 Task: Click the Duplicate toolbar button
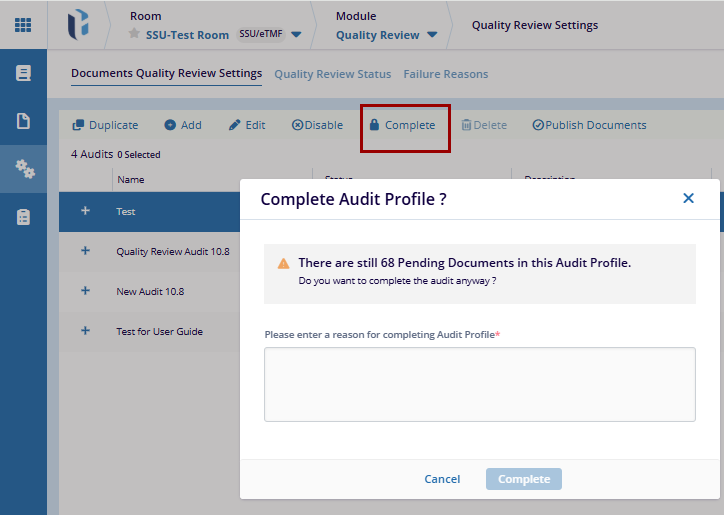[x=105, y=125]
